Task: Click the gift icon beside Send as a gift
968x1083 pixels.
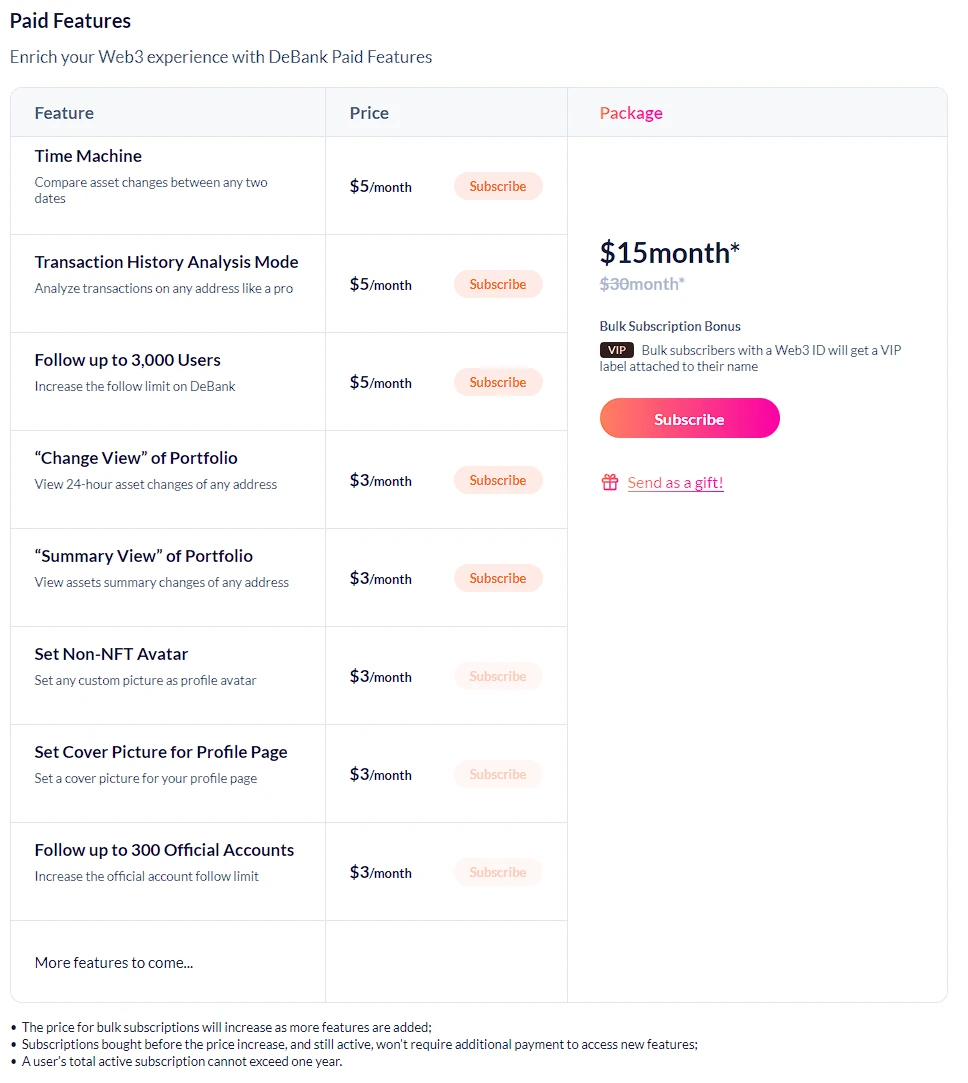Action: (x=610, y=482)
